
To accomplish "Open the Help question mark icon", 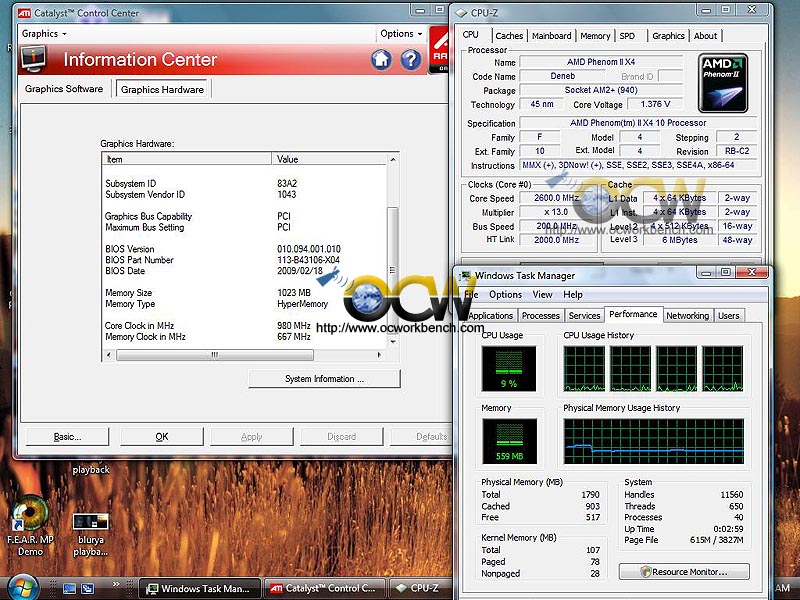I will (411, 60).
